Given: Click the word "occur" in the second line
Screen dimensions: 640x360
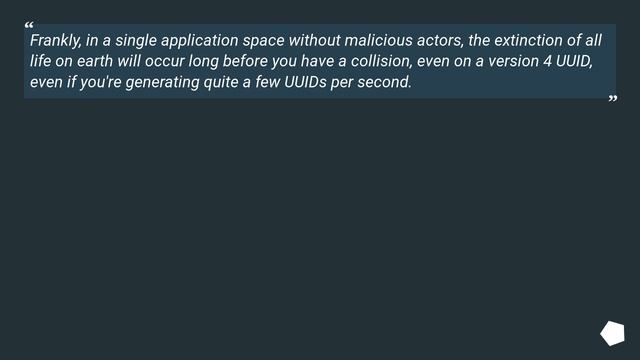Looking at the screenshot, I should click(164, 61).
